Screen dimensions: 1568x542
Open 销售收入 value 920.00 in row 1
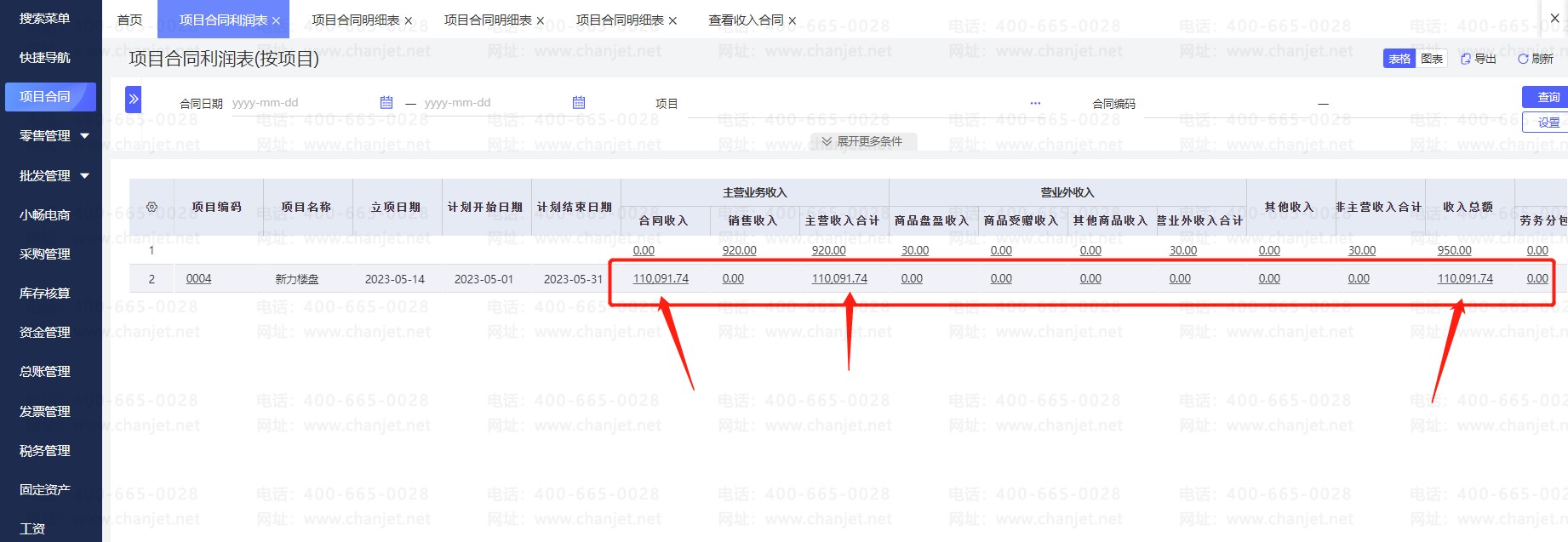739,250
